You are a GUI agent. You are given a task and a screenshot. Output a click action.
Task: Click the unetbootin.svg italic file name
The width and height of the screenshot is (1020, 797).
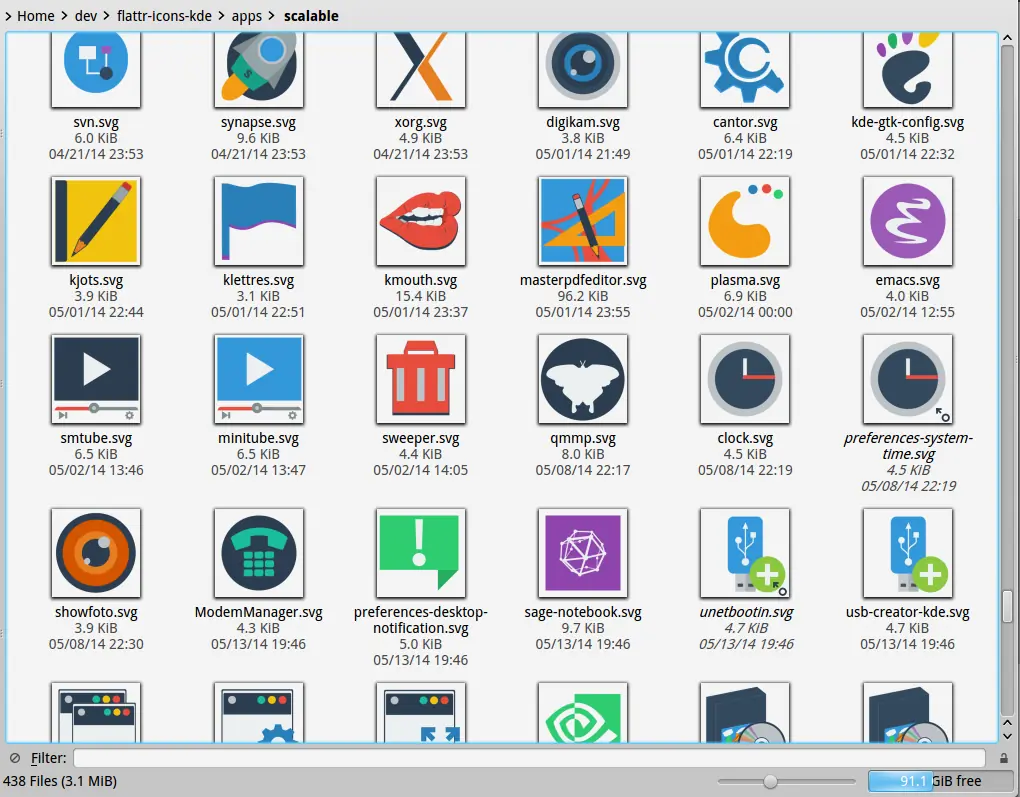point(745,612)
